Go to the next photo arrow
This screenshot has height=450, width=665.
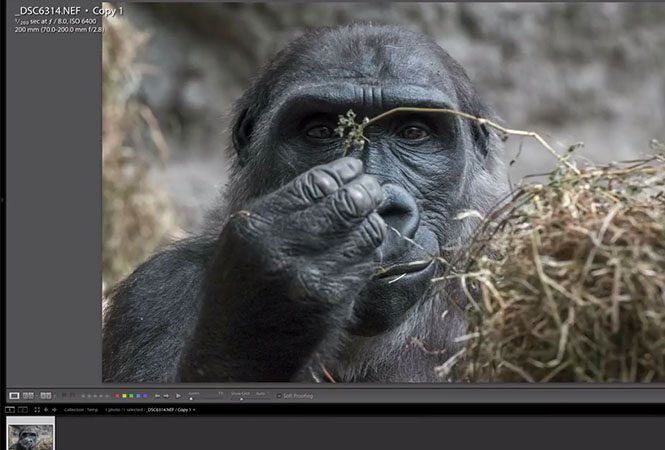(166, 396)
